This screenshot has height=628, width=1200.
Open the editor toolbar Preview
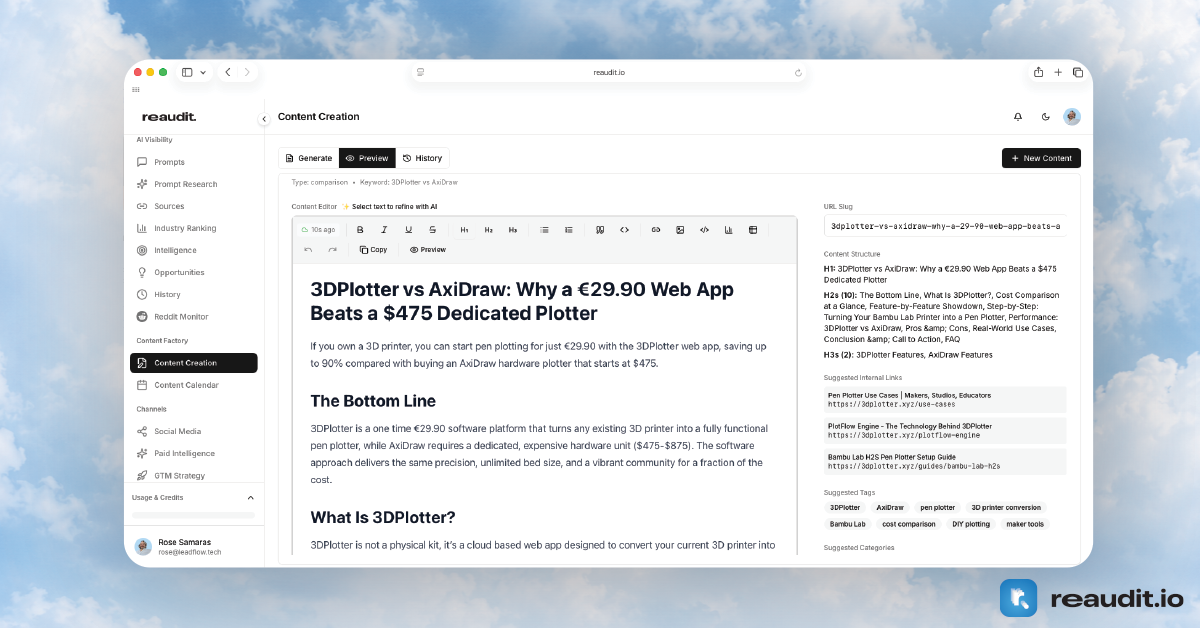tap(428, 249)
